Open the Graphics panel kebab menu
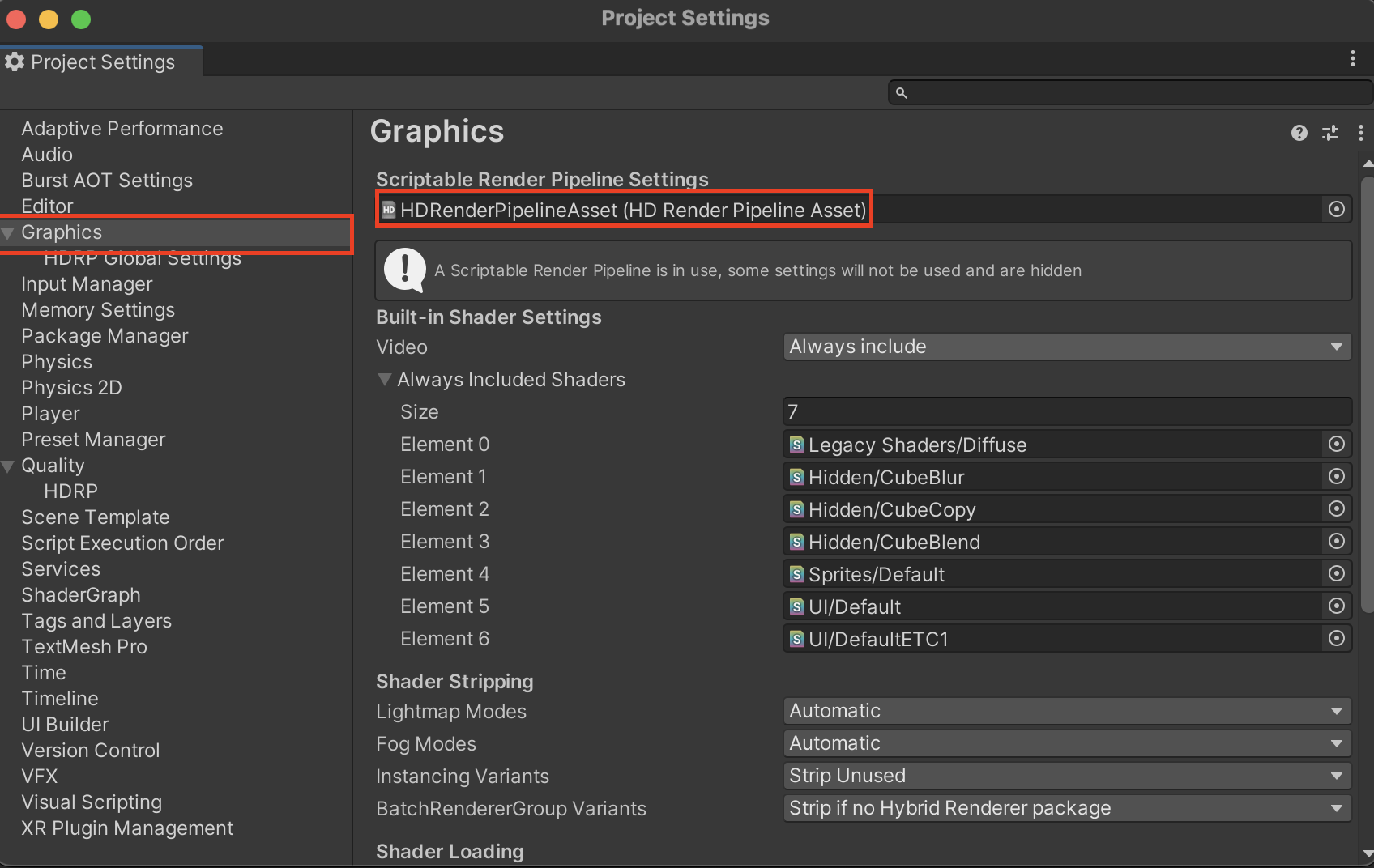Screen dimensions: 1374x868 click(x=1360, y=133)
